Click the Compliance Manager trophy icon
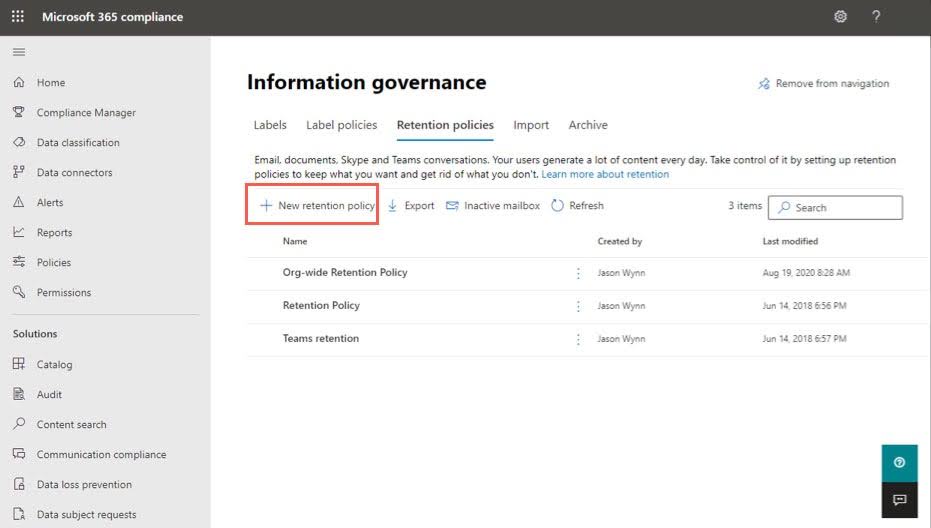This screenshot has height=528, width=931. pos(19,112)
